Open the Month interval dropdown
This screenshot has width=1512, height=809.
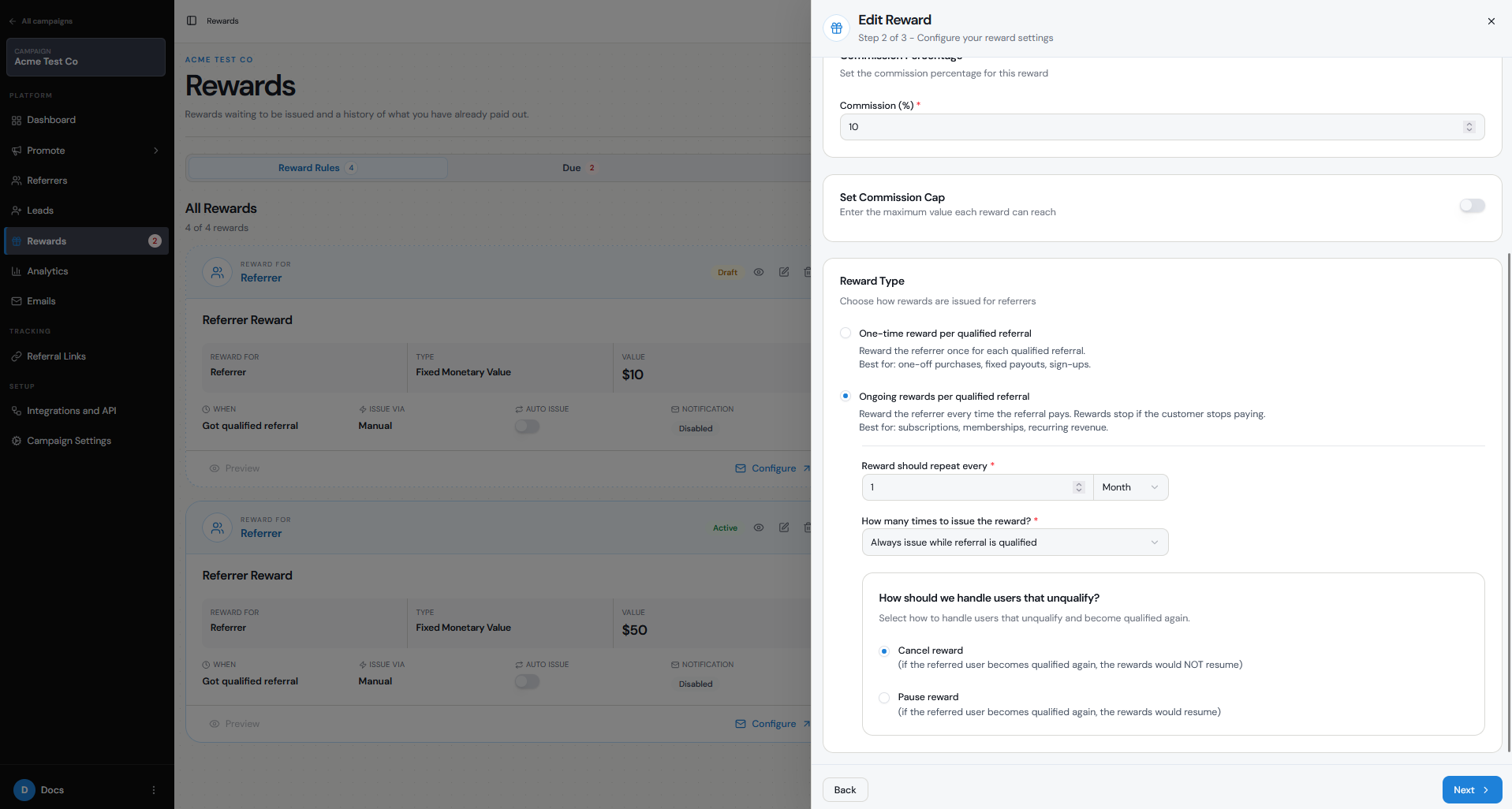[x=1131, y=487]
